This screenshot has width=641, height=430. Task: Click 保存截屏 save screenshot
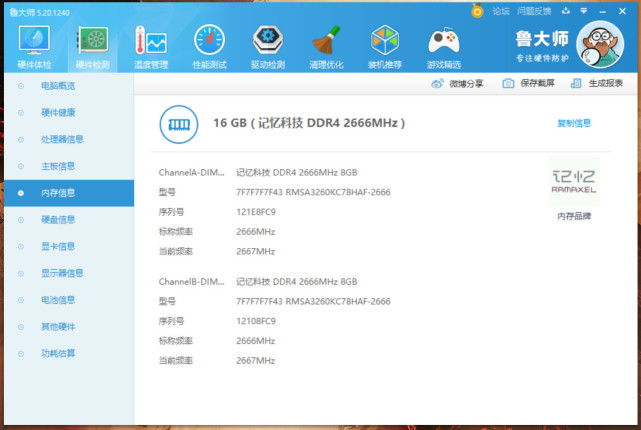(528, 83)
